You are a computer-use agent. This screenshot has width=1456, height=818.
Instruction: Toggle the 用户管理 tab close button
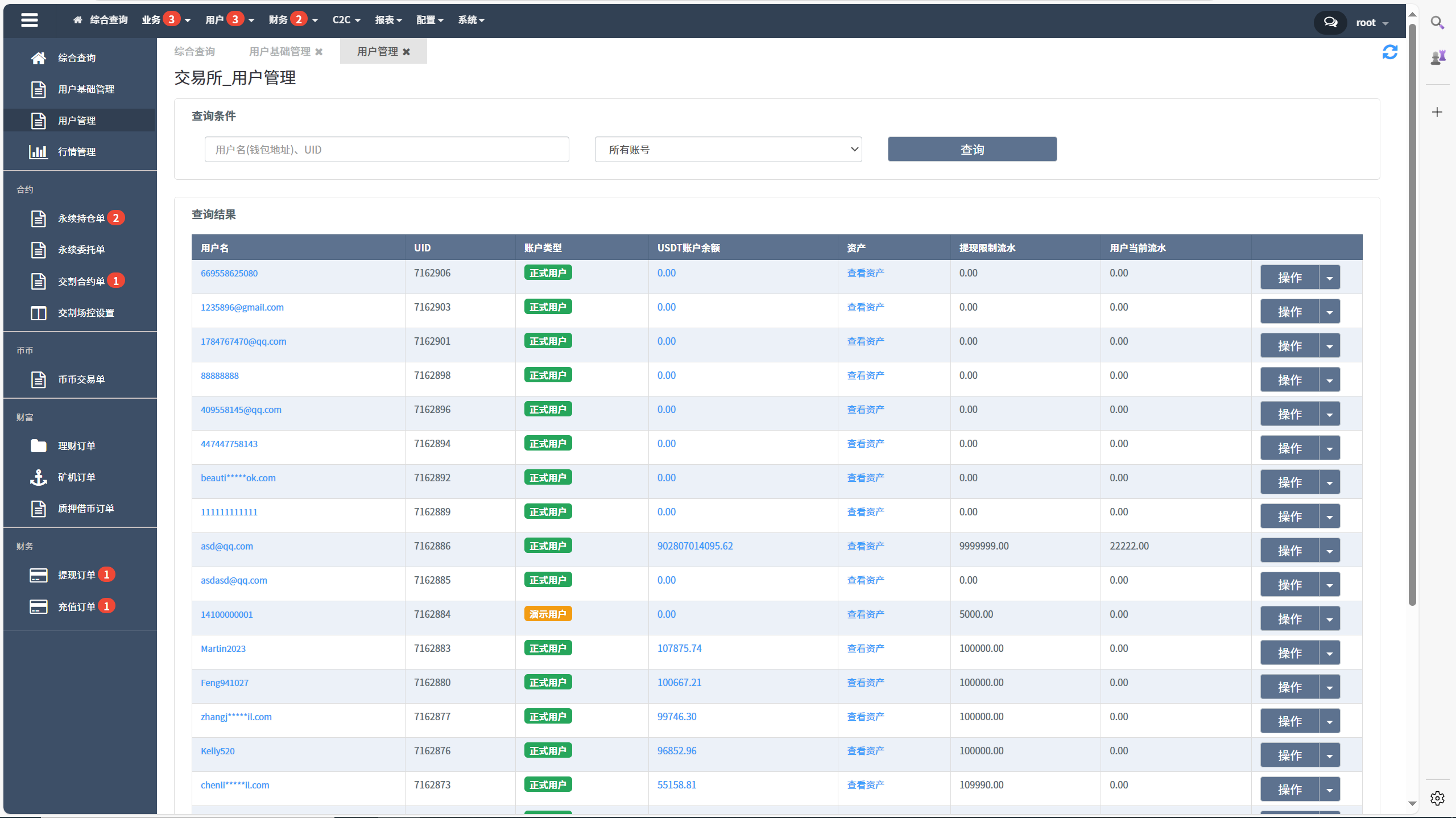click(x=408, y=52)
